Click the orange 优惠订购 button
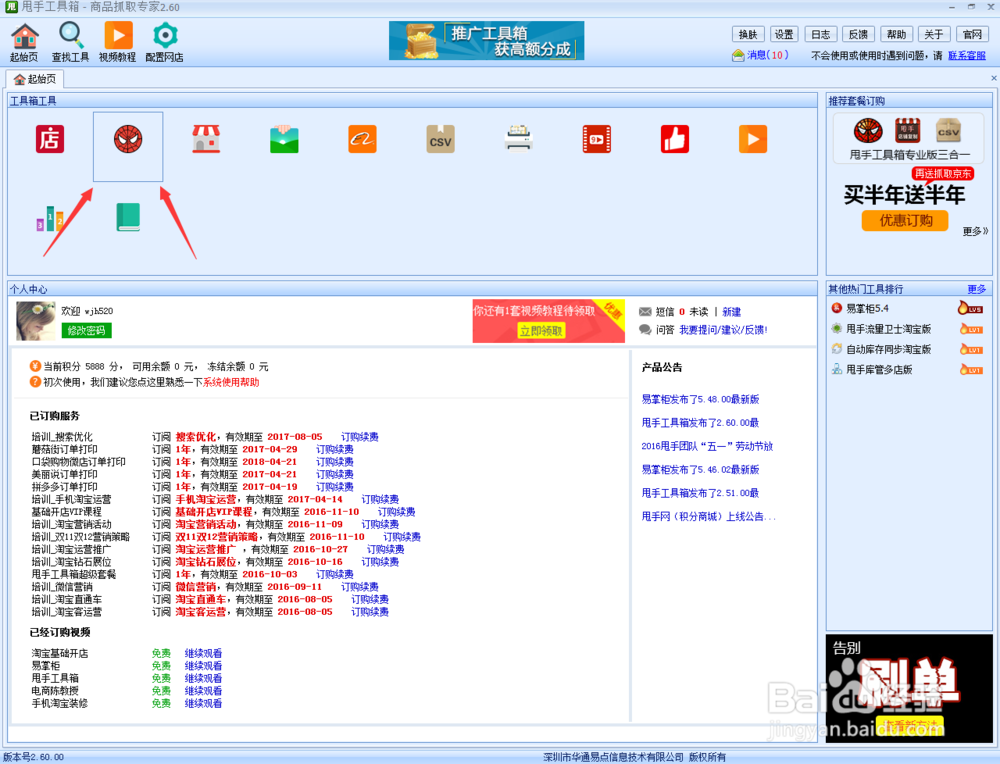This screenshot has width=1000, height=764. (905, 221)
